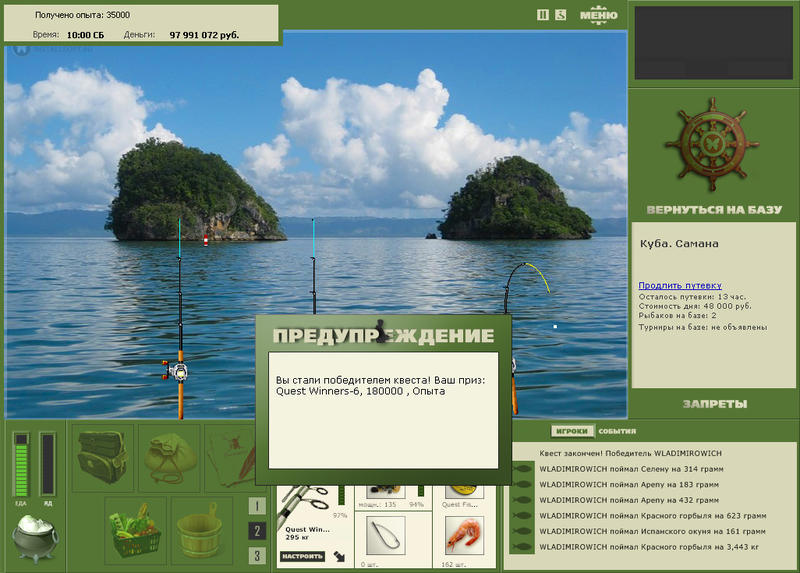Click the reel item with мощн. 135
This screenshot has width=800, height=573.
pyautogui.click(x=386, y=491)
